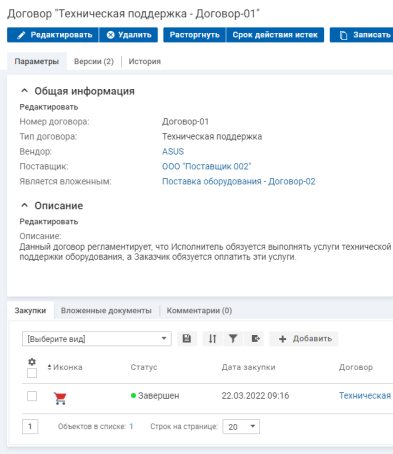Open the Техническая contract link in table

pyautogui.click(x=365, y=396)
